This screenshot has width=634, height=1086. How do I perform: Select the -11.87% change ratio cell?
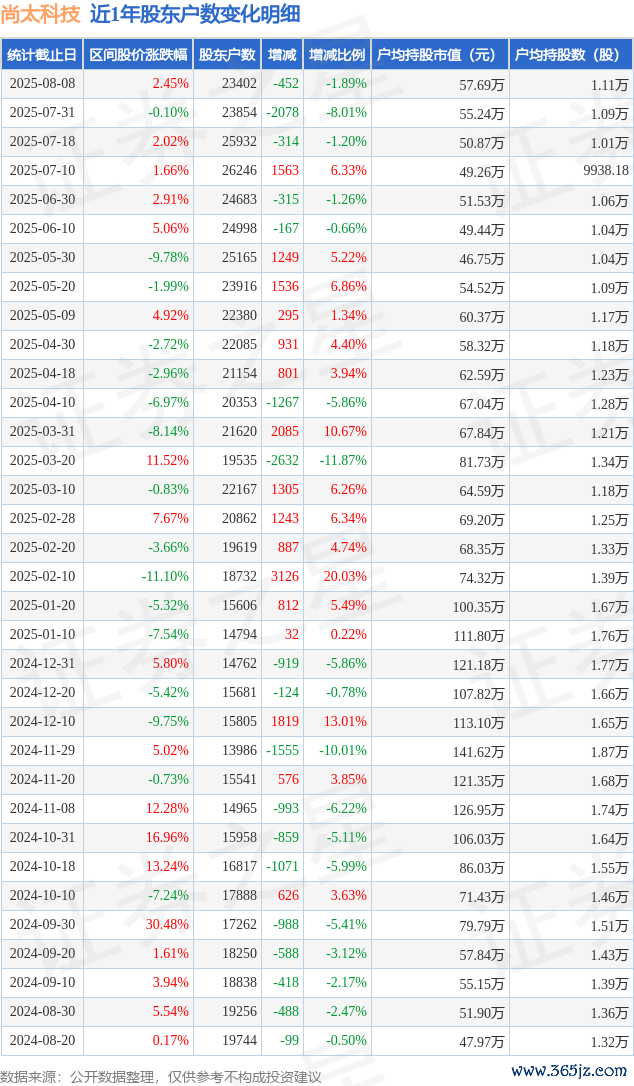(343, 461)
